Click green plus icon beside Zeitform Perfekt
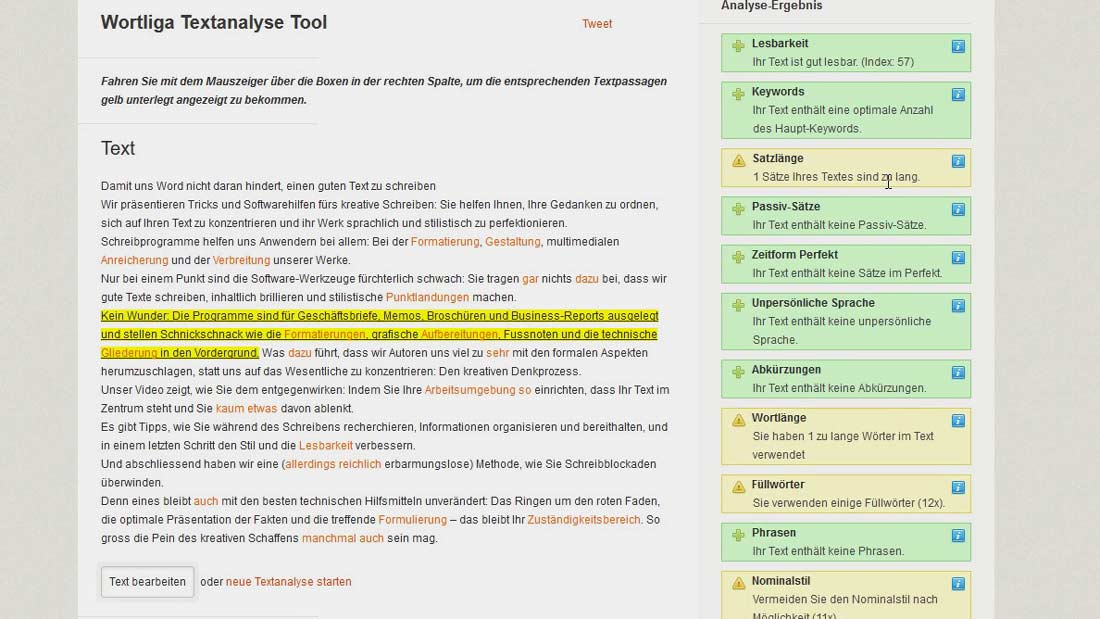 coord(738,258)
